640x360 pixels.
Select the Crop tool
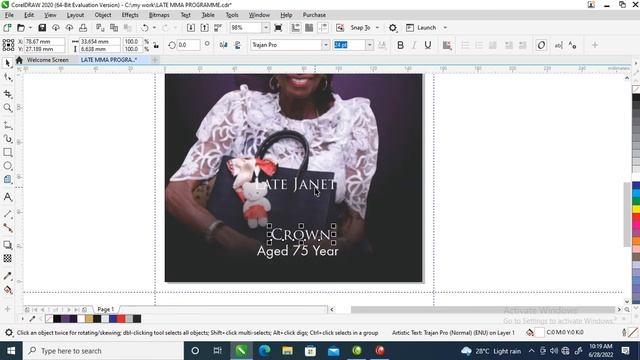pyautogui.click(x=7, y=94)
